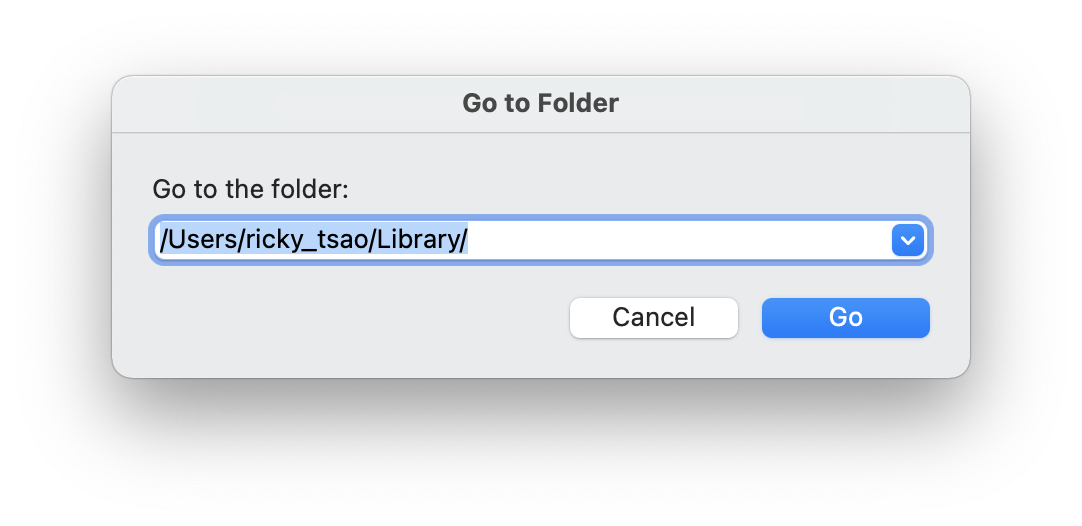Dismiss the dialog with Cancel

pyautogui.click(x=653, y=318)
